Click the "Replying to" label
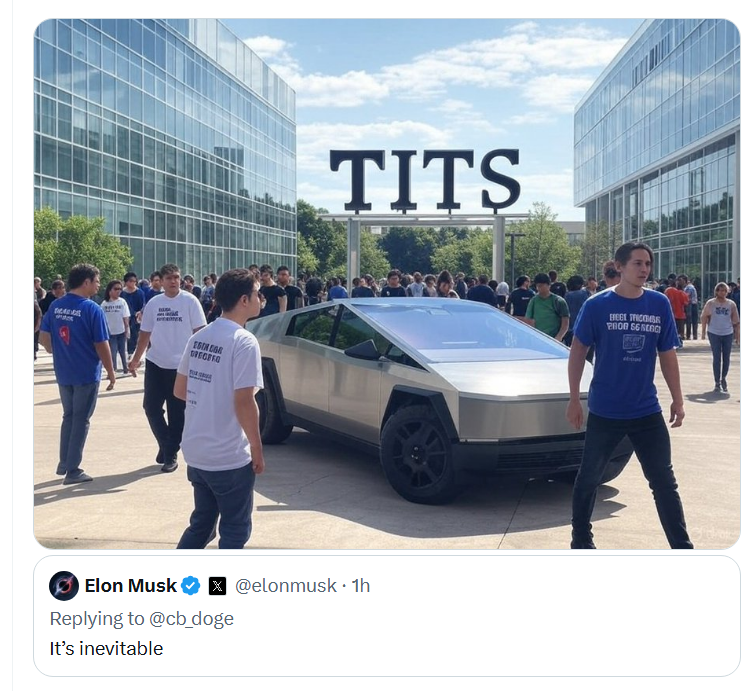Viewport: 744px width, 691px height. click(x=97, y=619)
